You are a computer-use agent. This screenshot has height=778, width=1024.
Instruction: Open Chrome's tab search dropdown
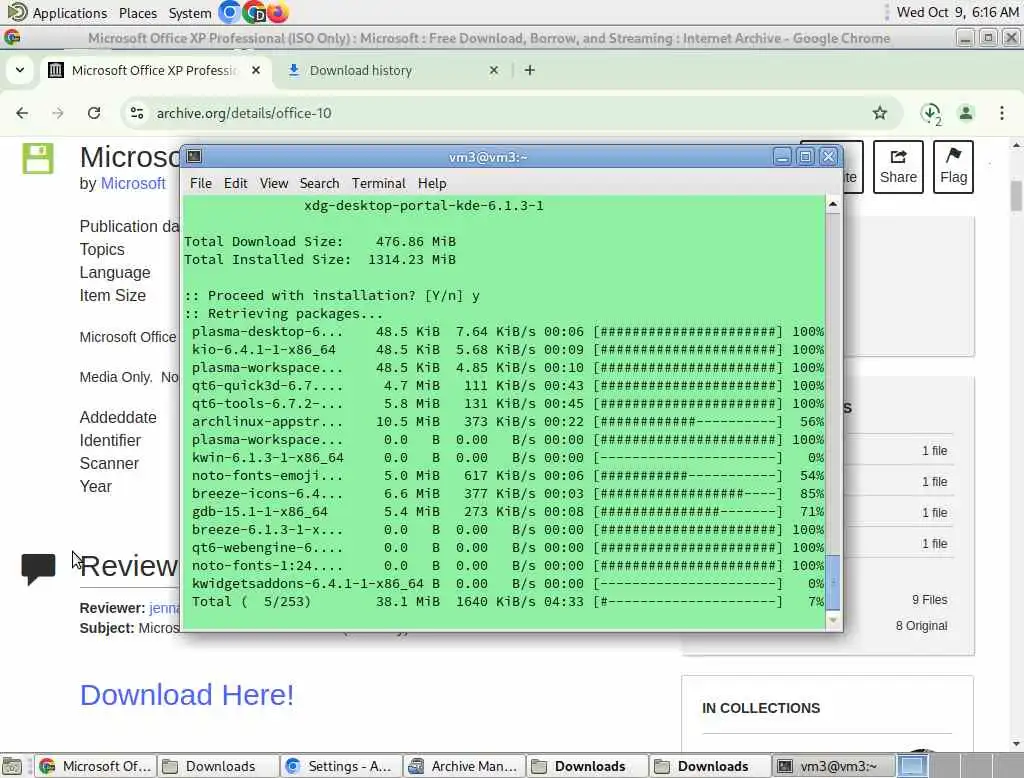point(20,70)
